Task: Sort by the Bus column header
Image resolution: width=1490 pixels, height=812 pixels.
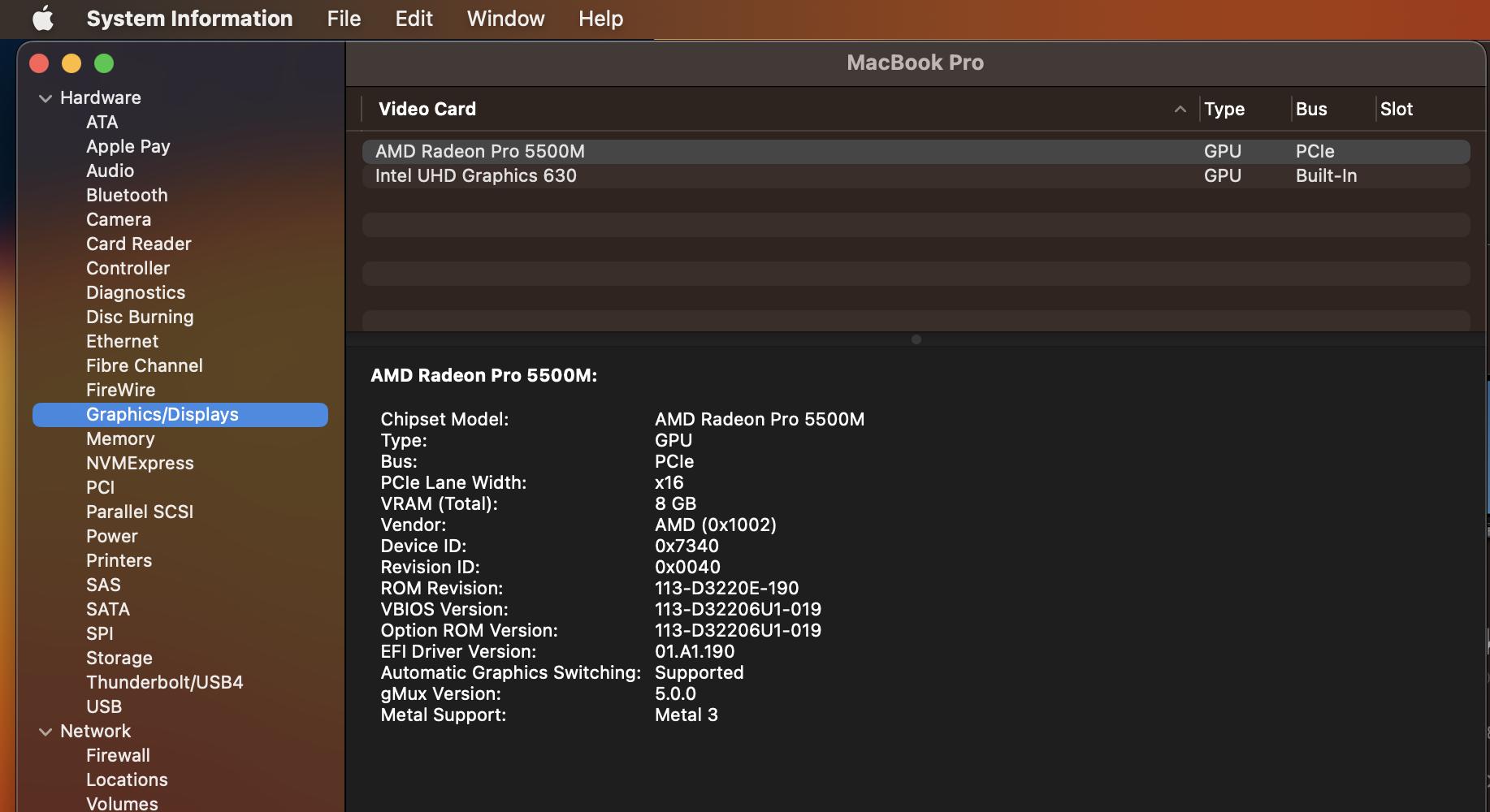Action: pyautogui.click(x=1310, y=109)
